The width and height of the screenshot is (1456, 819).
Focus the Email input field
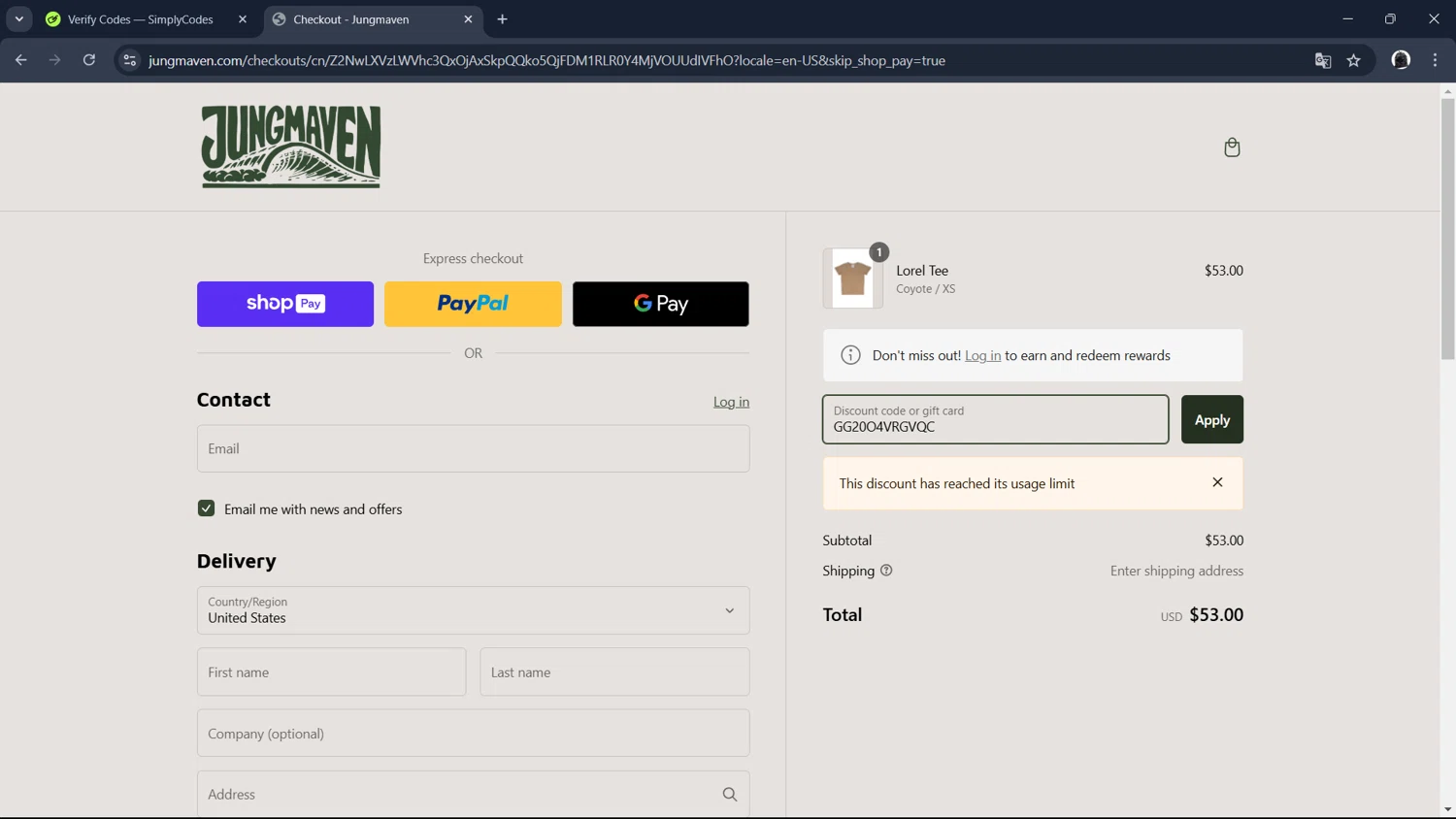click(x=473, y=448)
